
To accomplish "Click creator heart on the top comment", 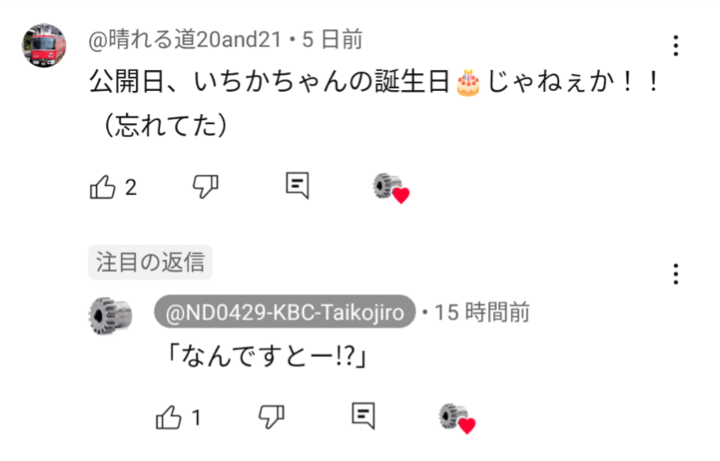I will [x=391, y=188].
